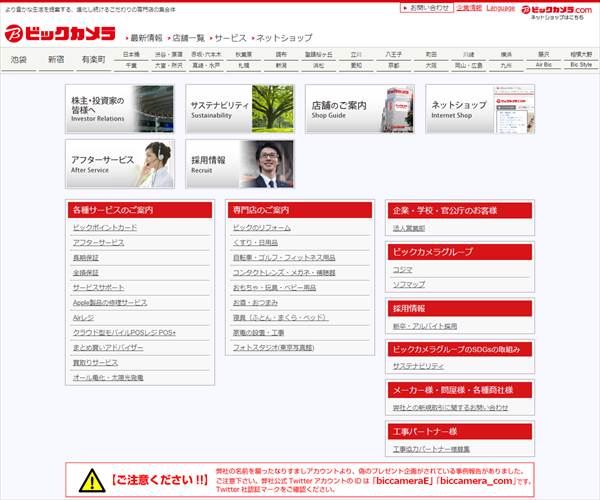
Task: Open the クラウド型モバイルPOSレジ POS+ link
Action: point(124,332)
